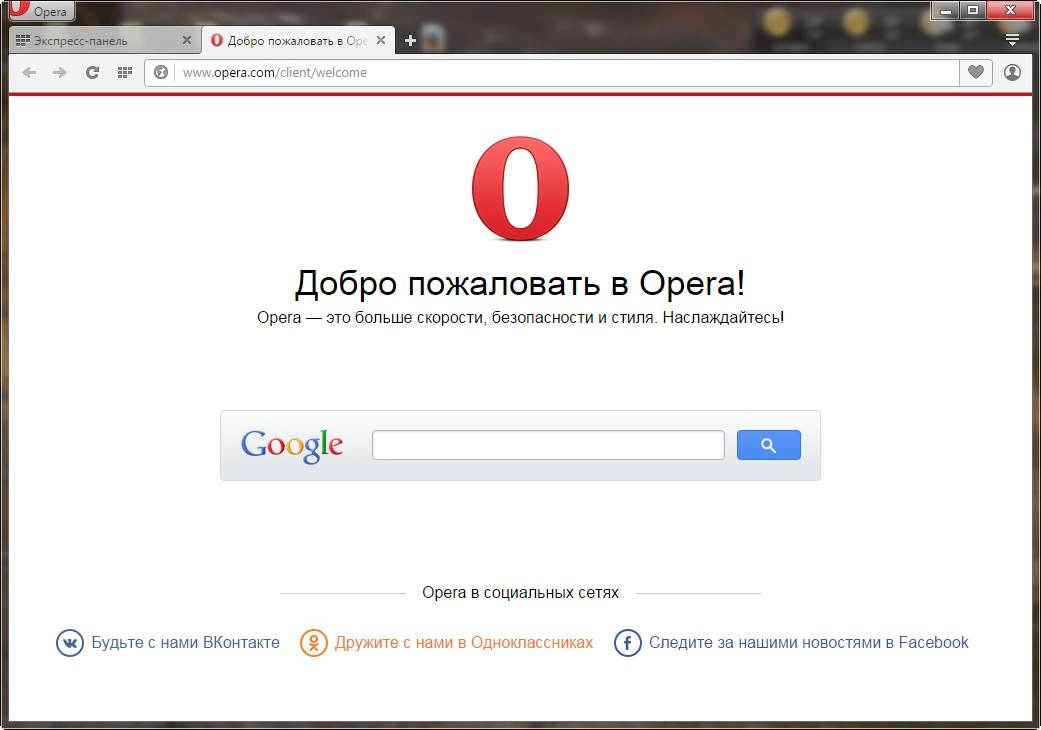Image resolution: width=1041 pixels, height=730 pixels.
Task: Open the tab menu icon at top right
Action: point(1012,40)
